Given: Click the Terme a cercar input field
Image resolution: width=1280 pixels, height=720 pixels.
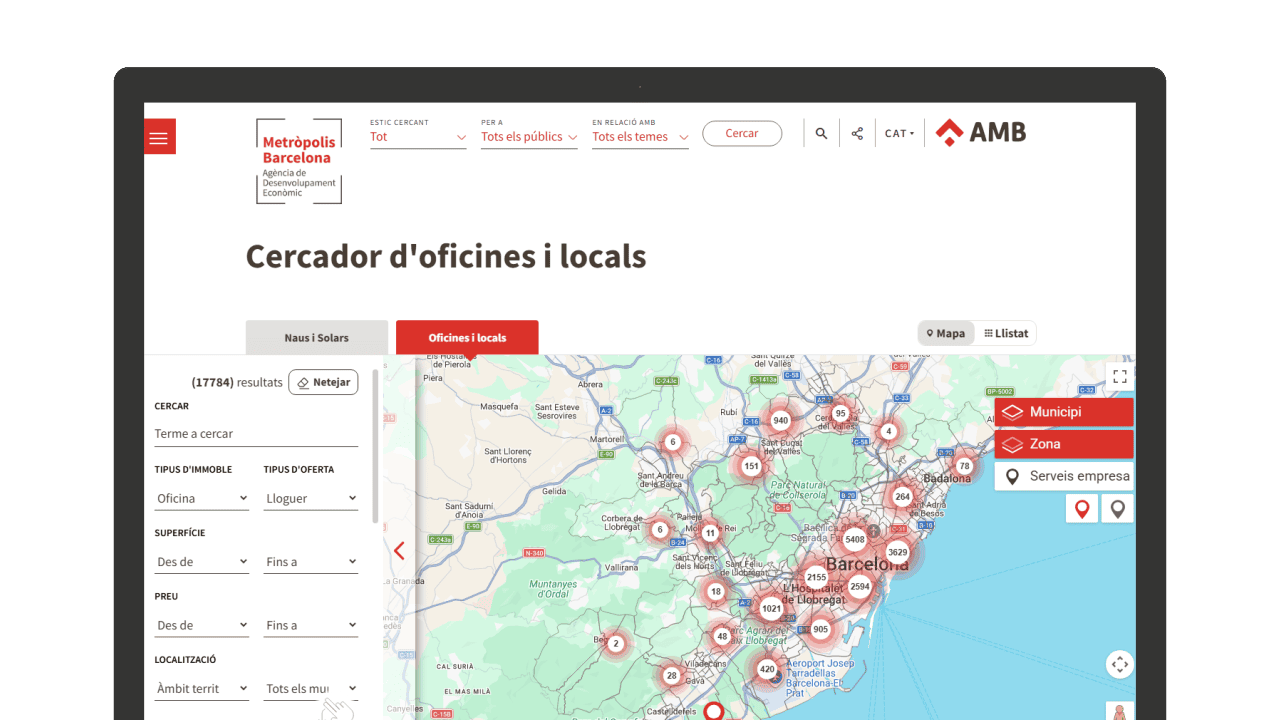Looking at the screenshot, I should [x=256, y=434].
